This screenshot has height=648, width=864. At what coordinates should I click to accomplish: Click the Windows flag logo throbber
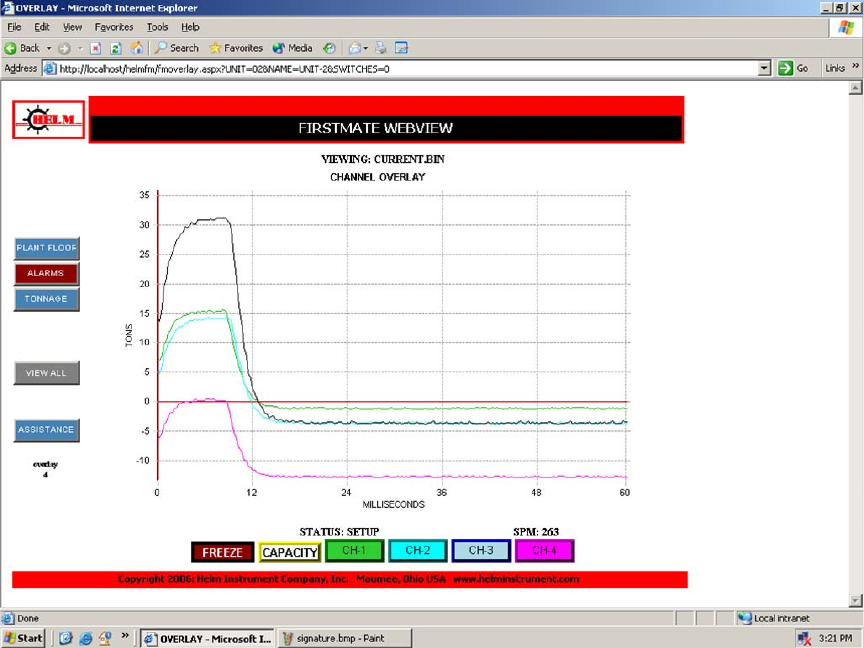846,27
